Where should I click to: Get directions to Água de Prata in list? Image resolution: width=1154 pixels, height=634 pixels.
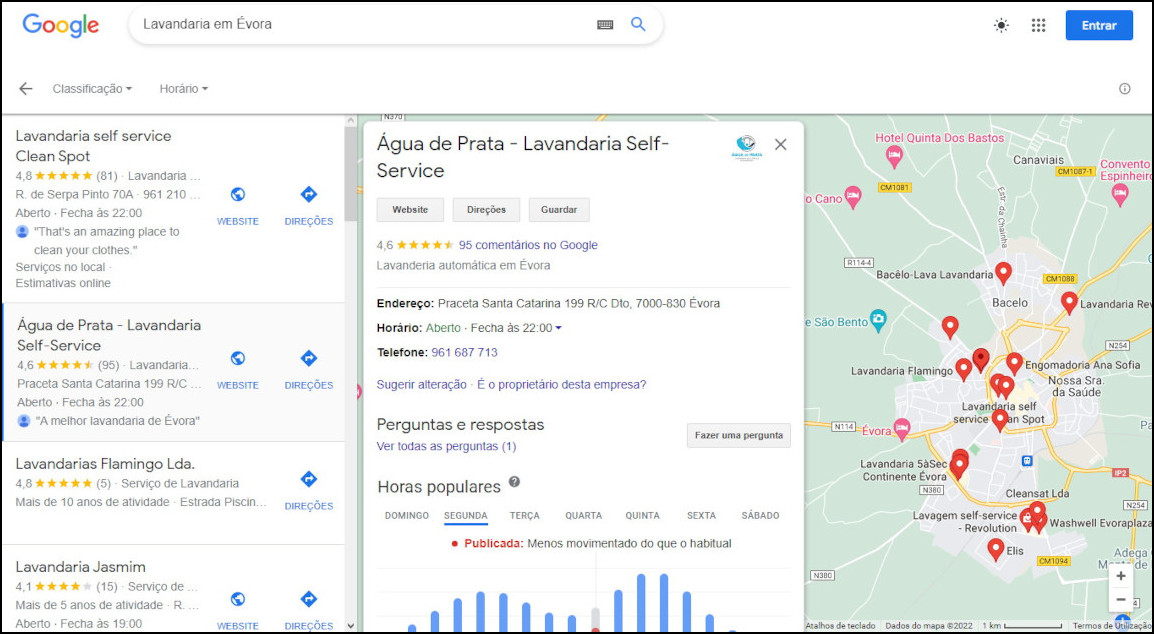(308, 358)
